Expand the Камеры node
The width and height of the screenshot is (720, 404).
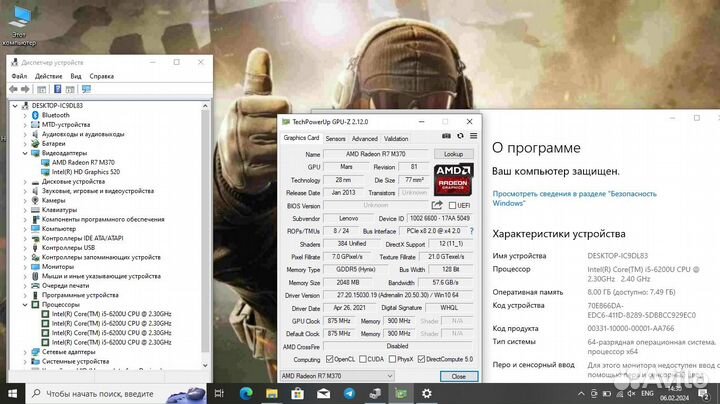(25, 201)
